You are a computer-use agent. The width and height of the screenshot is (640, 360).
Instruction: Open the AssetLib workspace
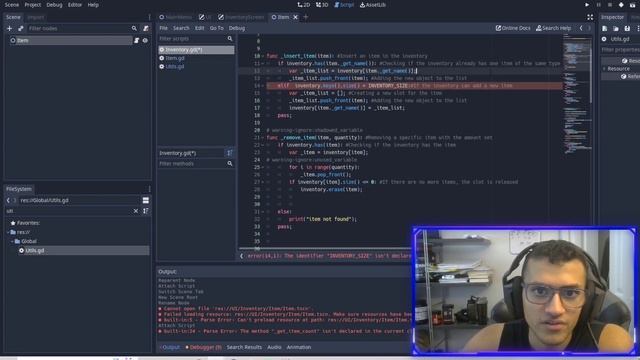372,5
